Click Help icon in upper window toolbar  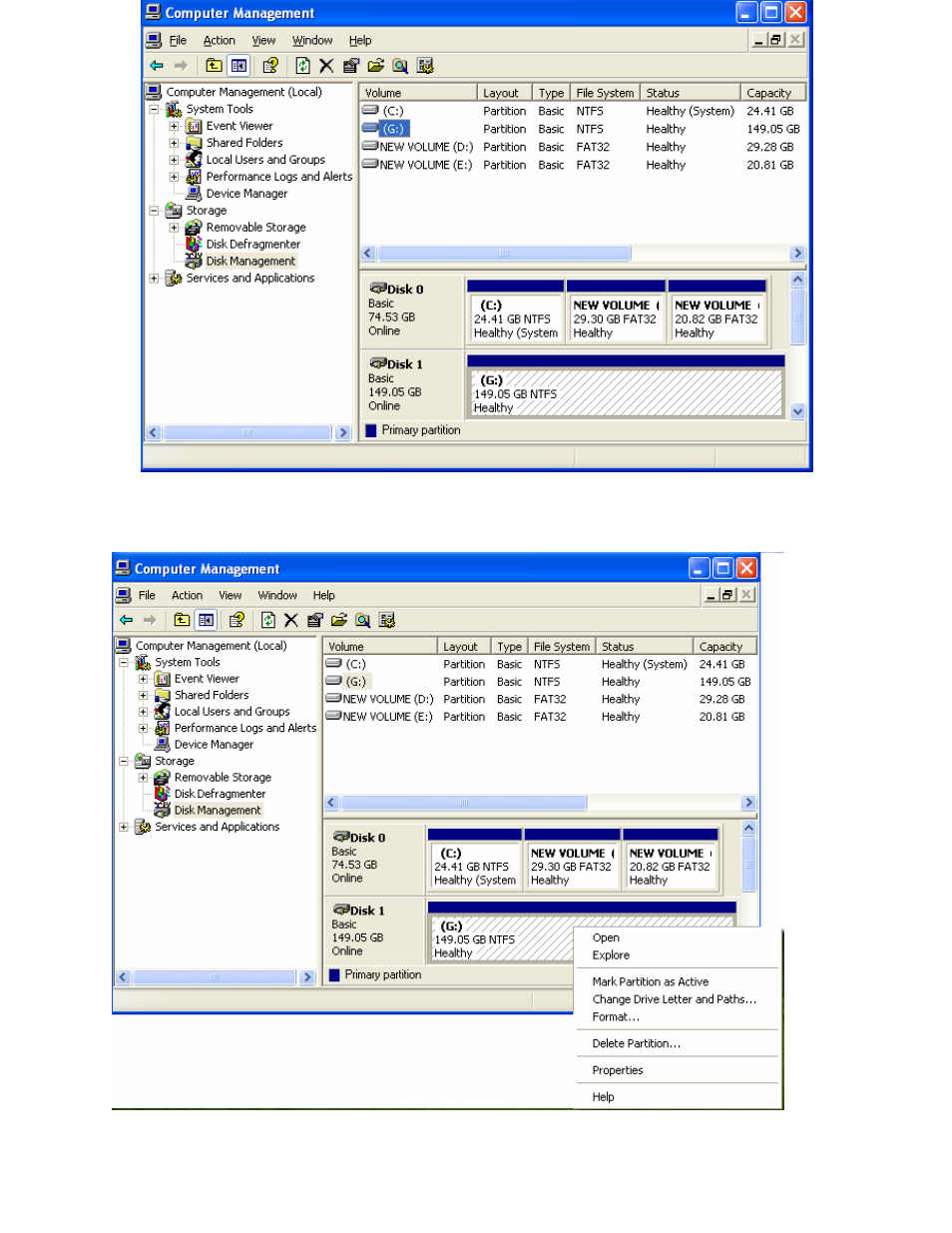pos(270,66)
